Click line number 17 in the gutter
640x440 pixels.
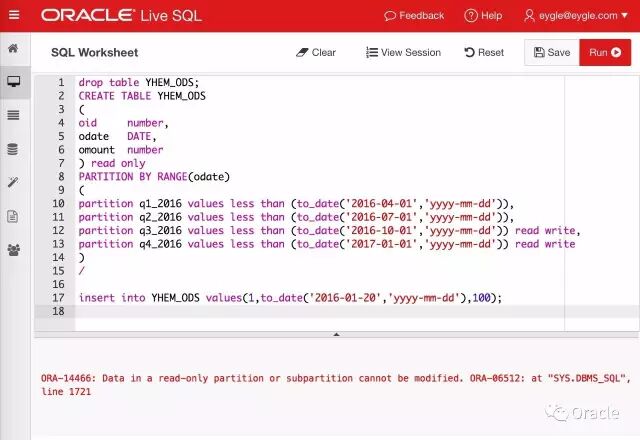tap(58, 298)
